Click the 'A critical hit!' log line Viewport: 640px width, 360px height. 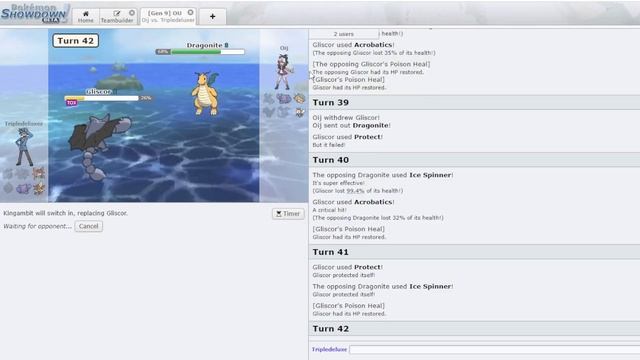(329, 210)
